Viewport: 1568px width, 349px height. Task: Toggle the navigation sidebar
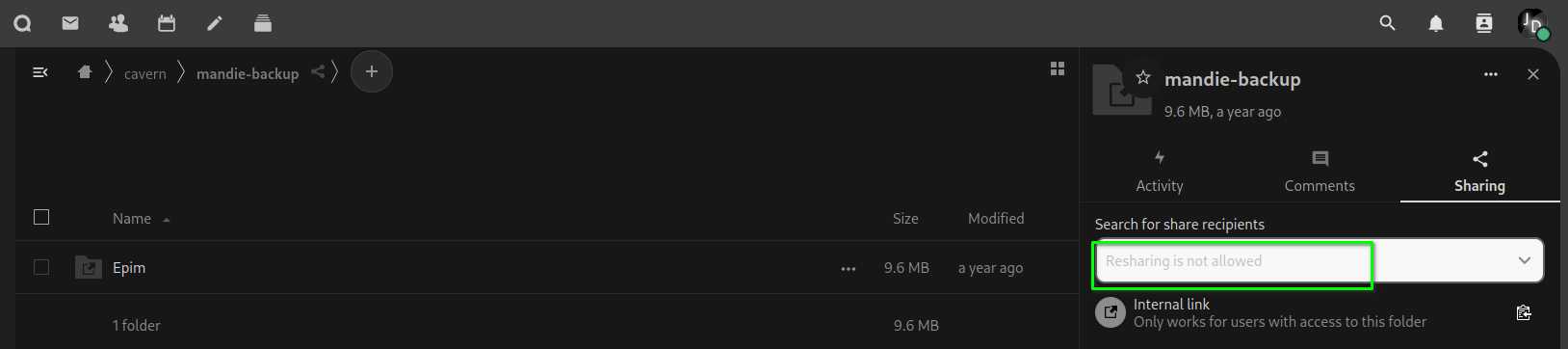40,72
